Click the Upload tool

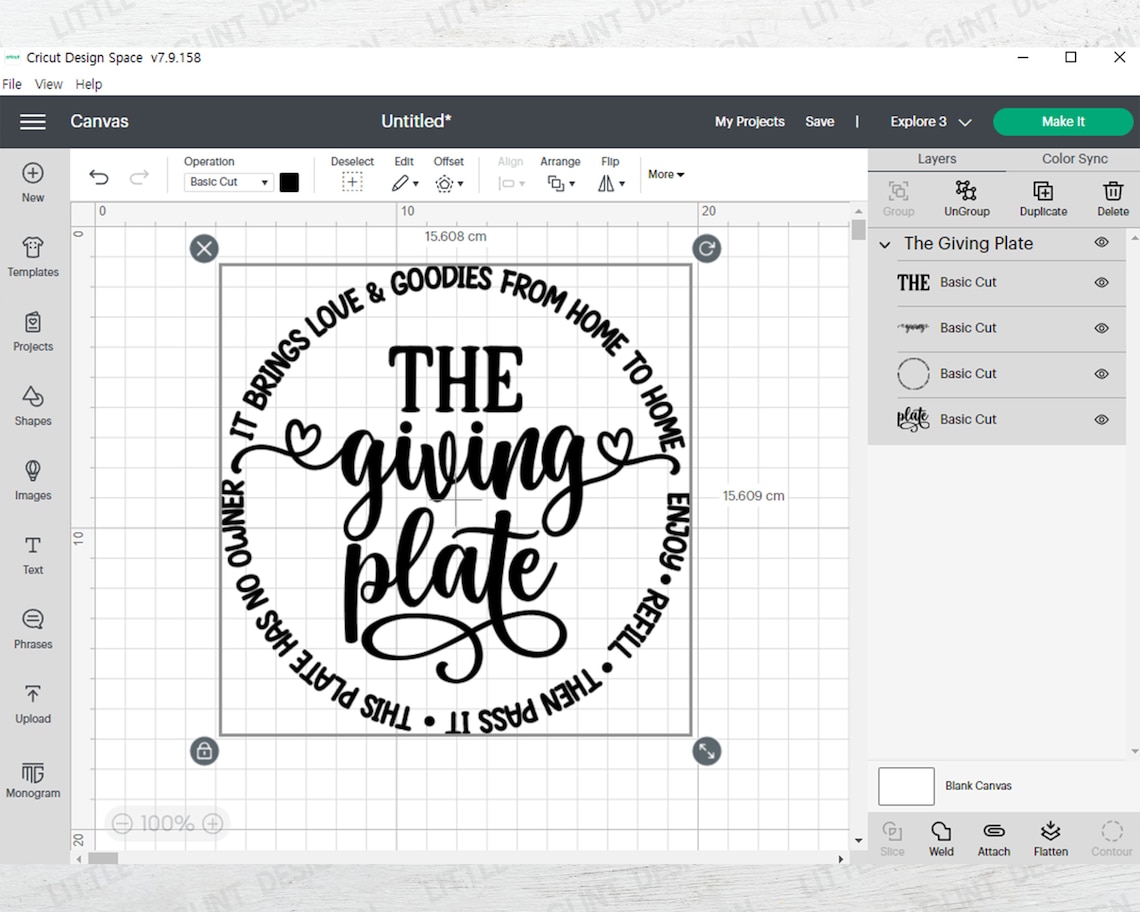33,703
